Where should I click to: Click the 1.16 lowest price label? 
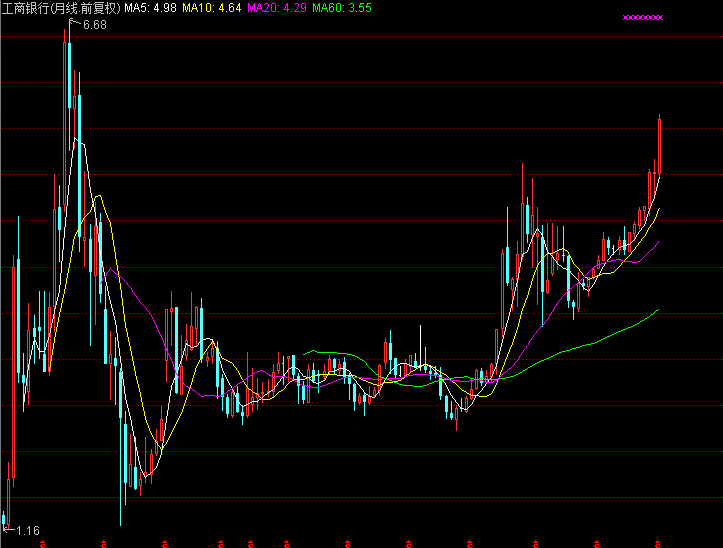coord(27,530)
